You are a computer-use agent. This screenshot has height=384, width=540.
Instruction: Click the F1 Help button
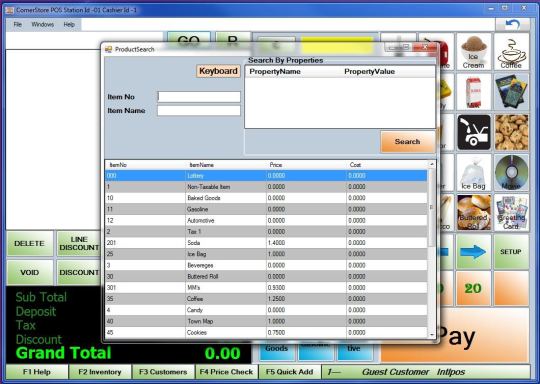click(x=37, y=372)
